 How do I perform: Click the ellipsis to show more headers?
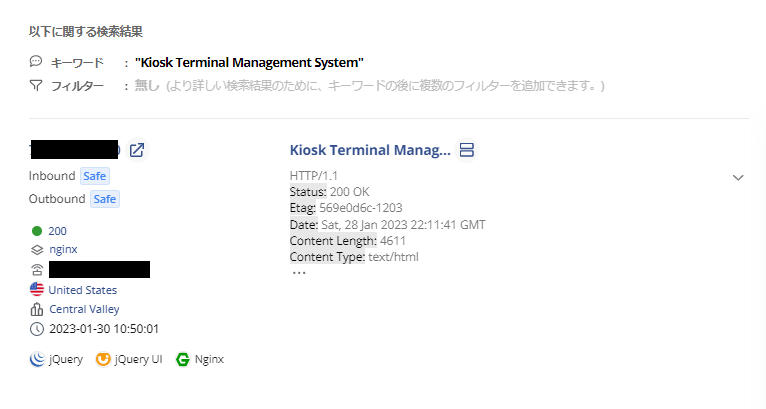[298, 273]
